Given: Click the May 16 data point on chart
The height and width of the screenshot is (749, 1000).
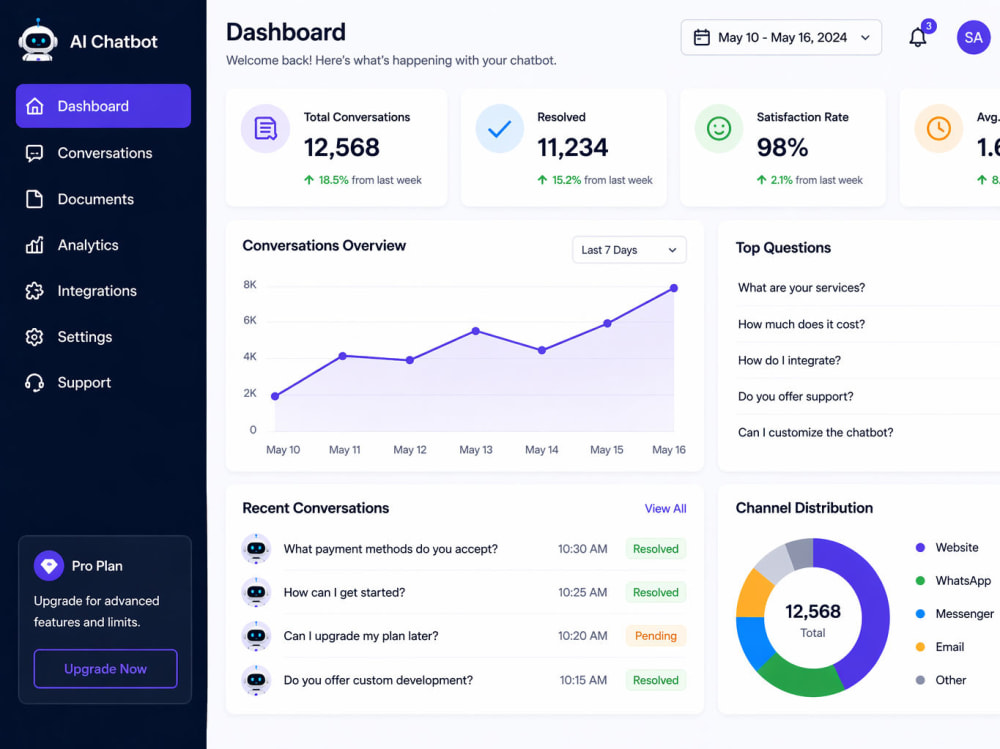Looking at the screenshot, I should pyautogui.click(x=673, y=288).
